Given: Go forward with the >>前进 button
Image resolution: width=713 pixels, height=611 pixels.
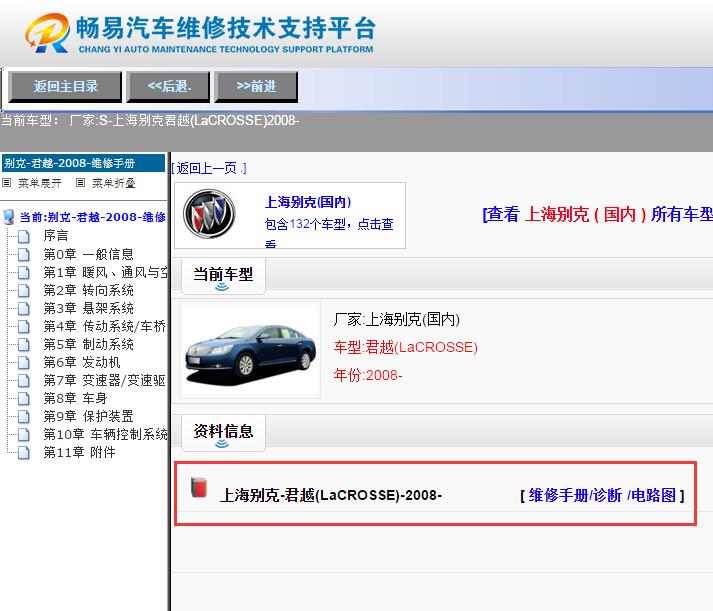Looking at the screenshot, I should [256, 86].
